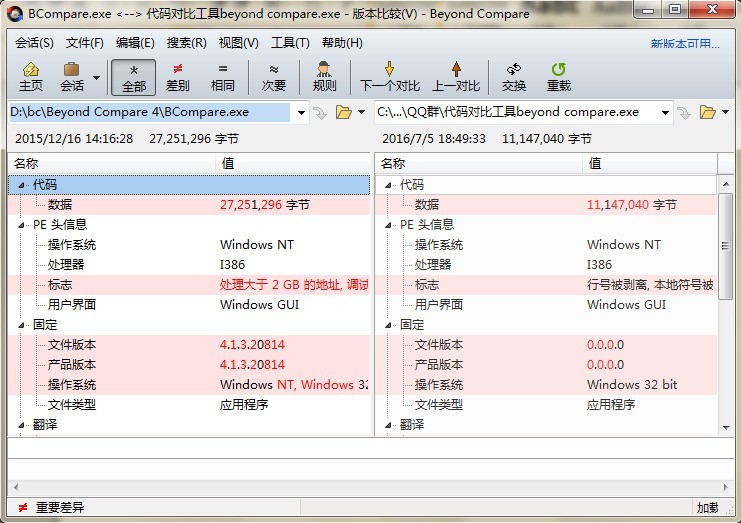Click the right arrow icon beside right path
The image size is (741, 523).
pyautogui.click(x=684, y=112)
